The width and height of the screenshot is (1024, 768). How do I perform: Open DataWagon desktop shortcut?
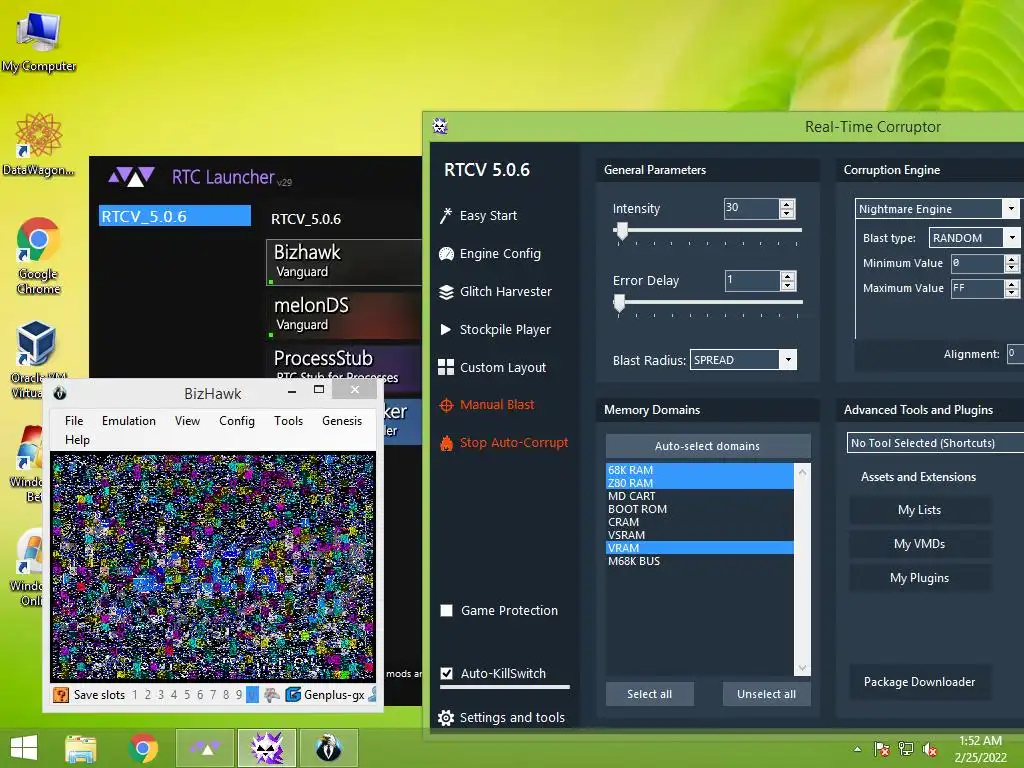pyautogui.click(x=39, y=144)
